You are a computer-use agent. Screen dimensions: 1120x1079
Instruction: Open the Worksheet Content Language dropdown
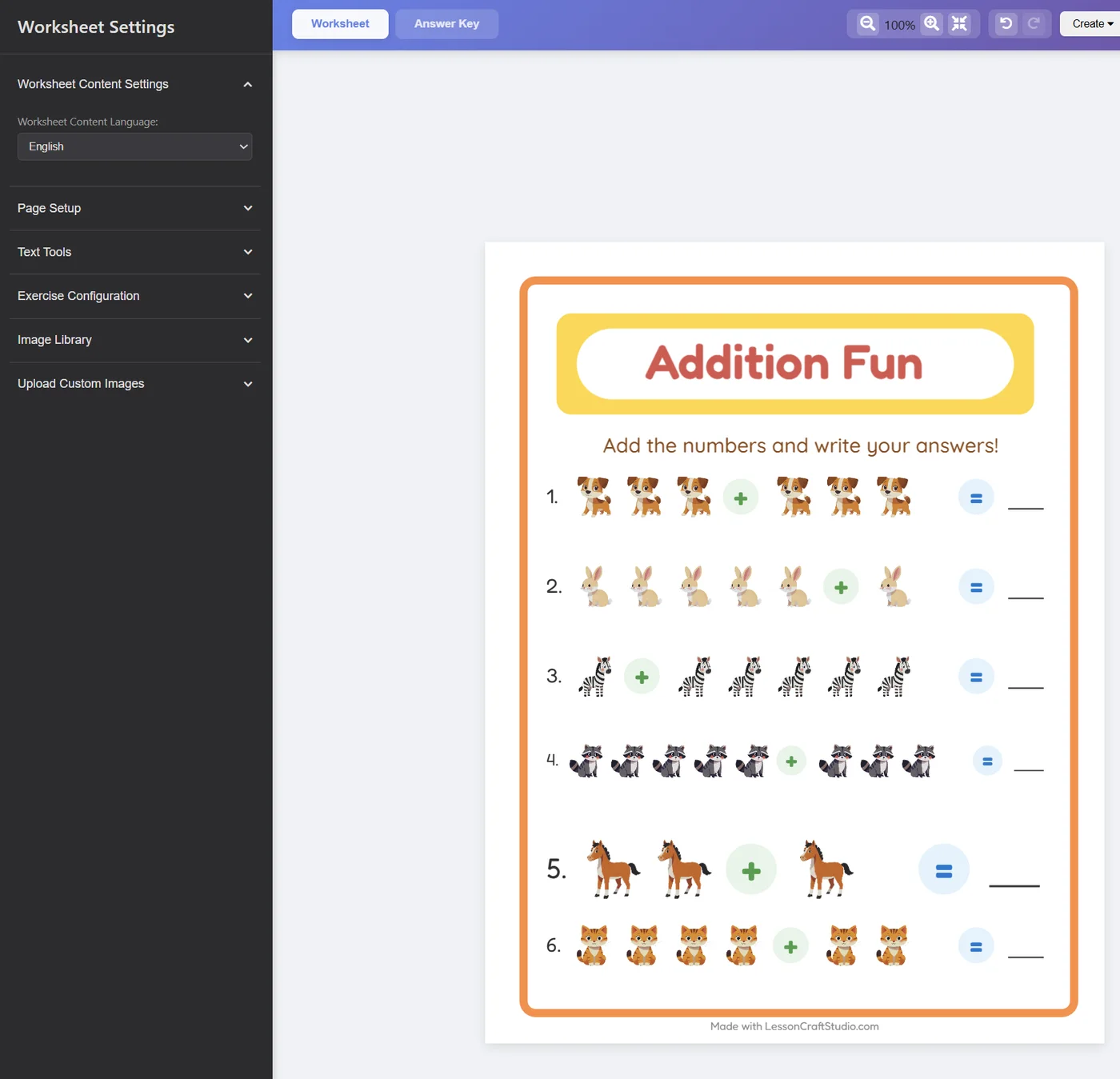(x=134, y=146)
